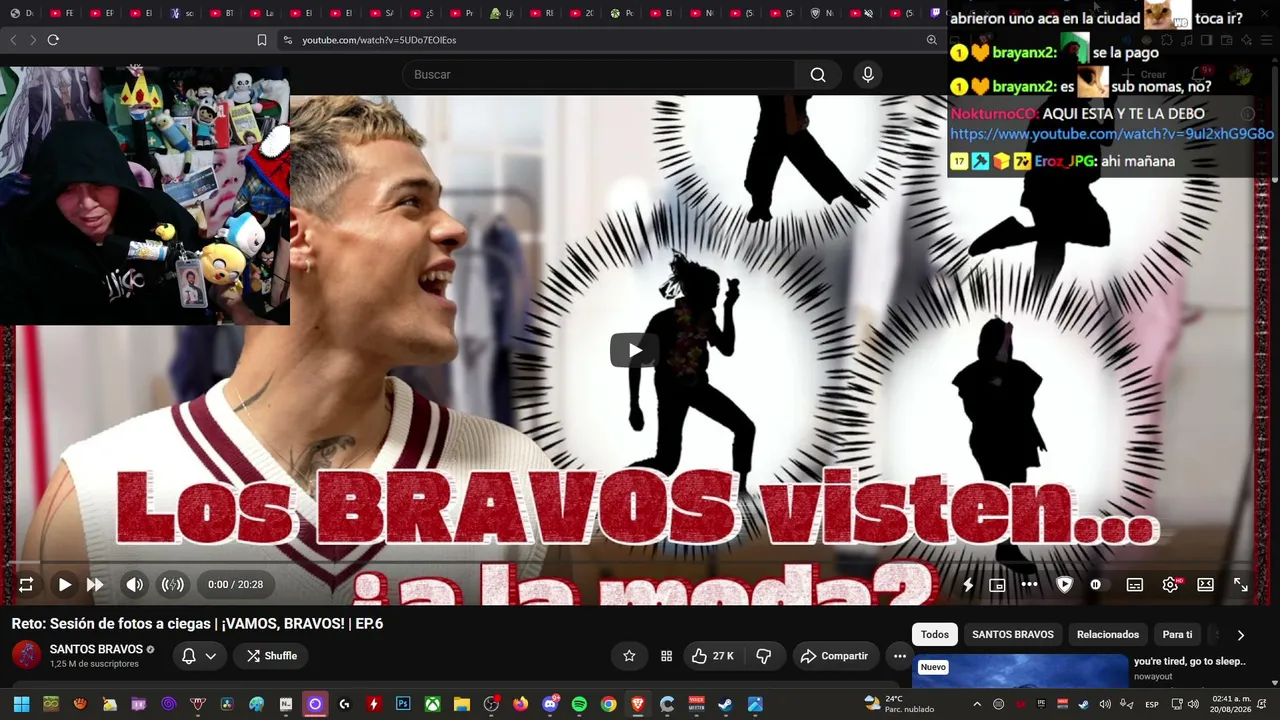Screen dimensions: 1280x720
Task: Click the shield icon in player controls
Action: [1064, 585]
